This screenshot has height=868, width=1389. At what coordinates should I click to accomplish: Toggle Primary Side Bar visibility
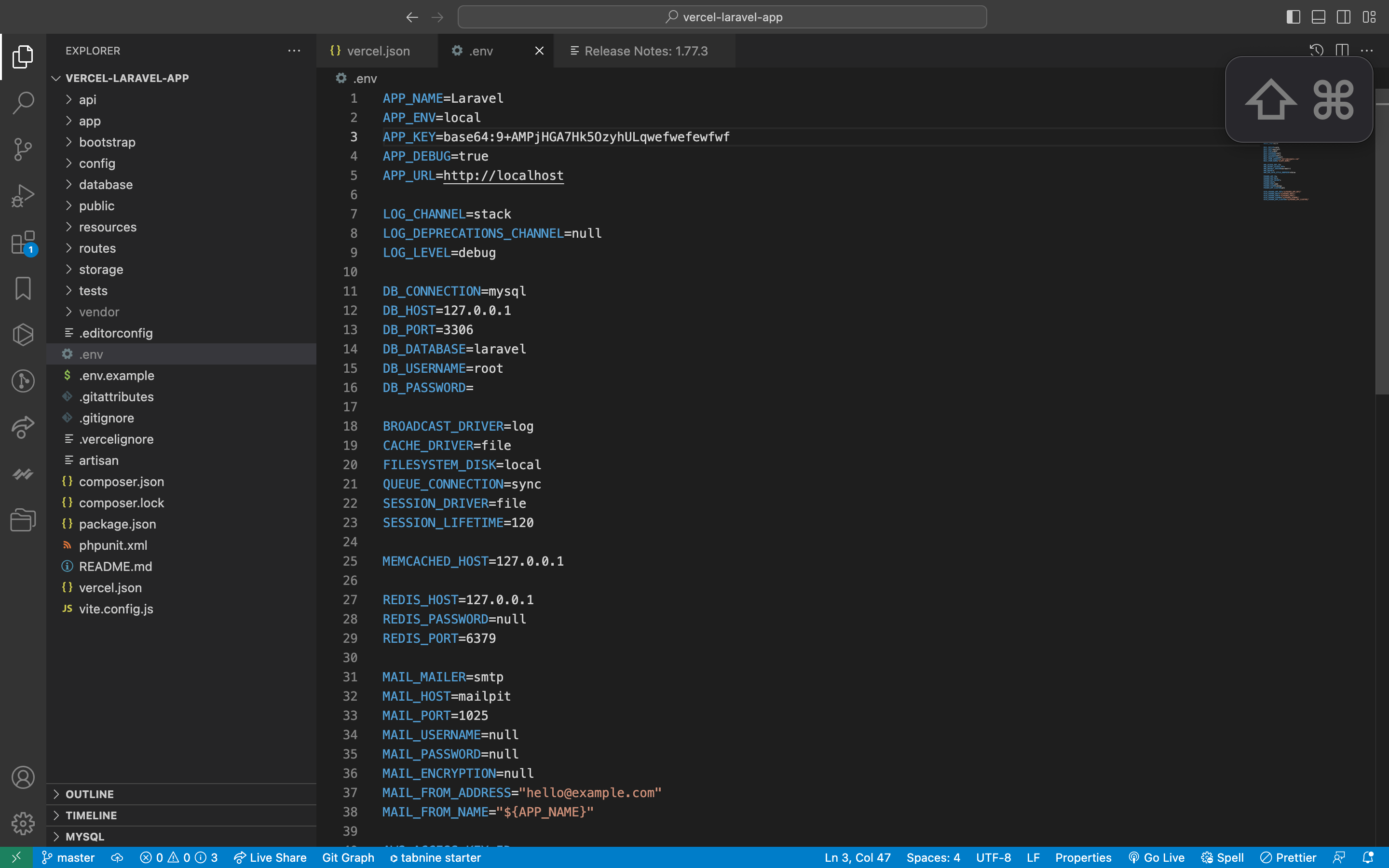click(1293, 17)
